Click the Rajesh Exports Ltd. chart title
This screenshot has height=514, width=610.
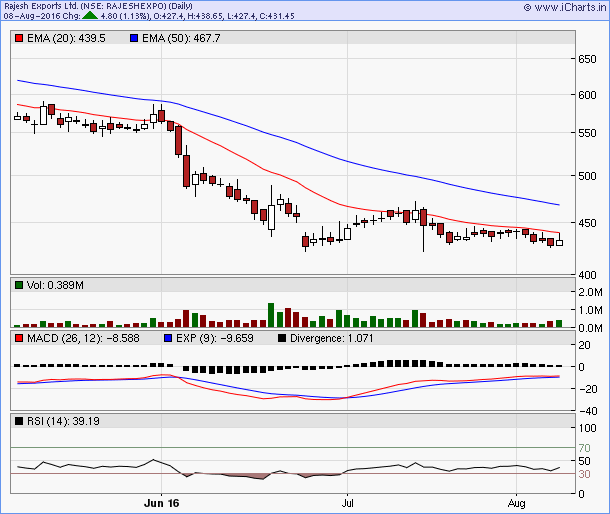(x=98, y=6)
